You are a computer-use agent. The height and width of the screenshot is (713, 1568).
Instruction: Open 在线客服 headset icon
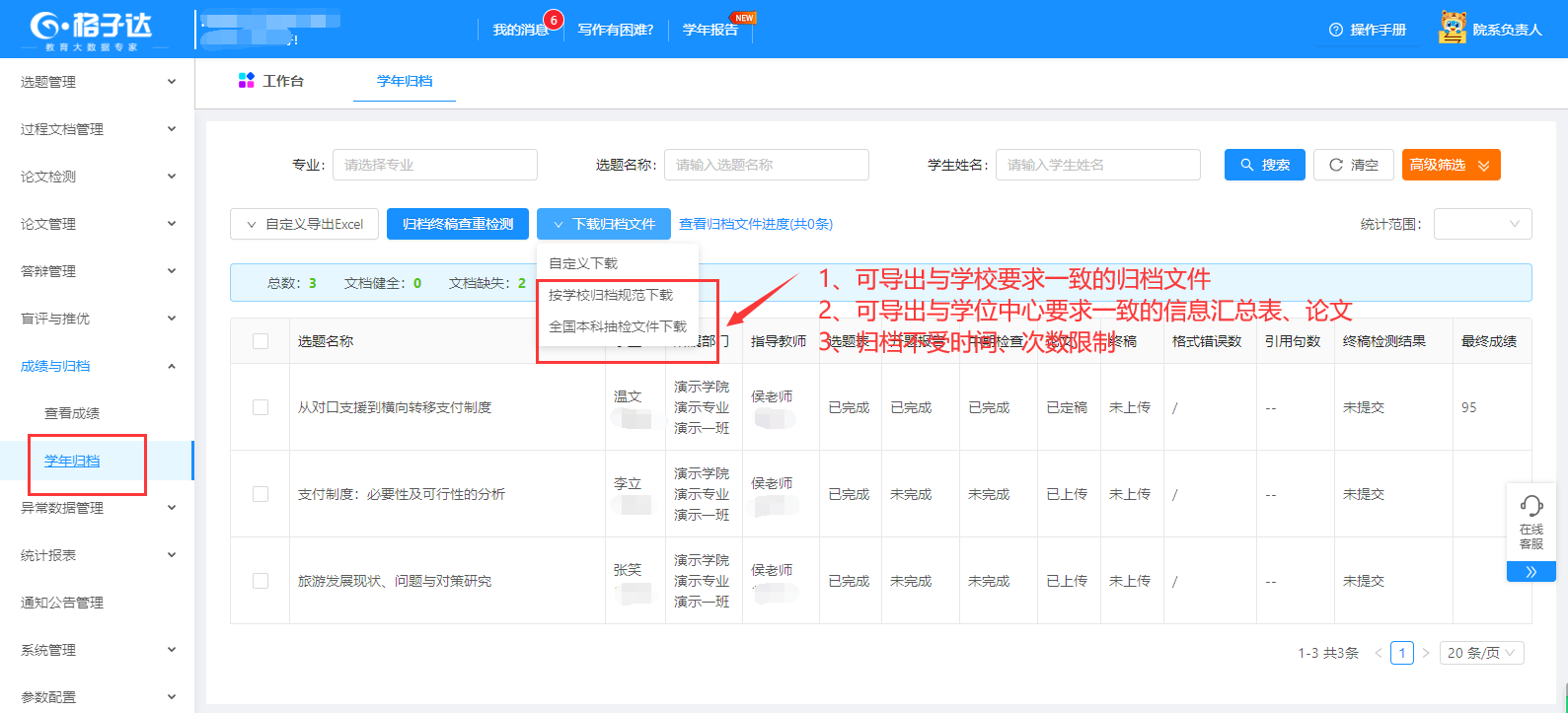click(1531, 506)
